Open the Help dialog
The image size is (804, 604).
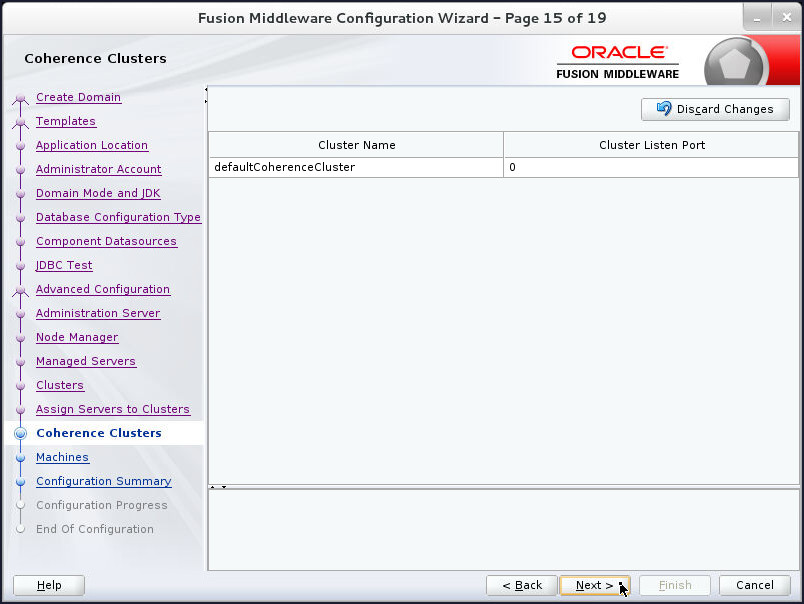(48, 585)
